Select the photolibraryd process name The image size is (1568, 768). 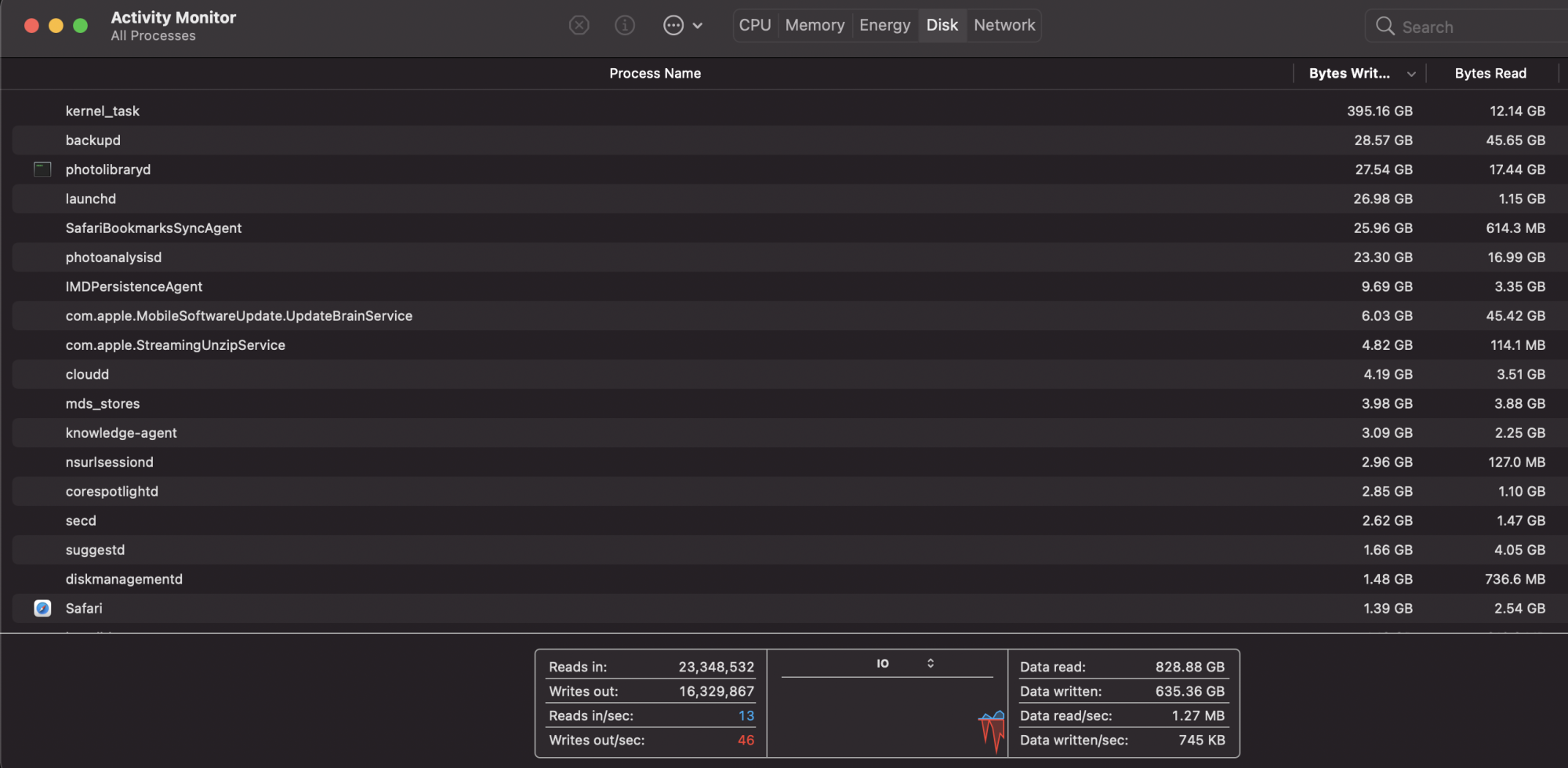pos(108,169)
